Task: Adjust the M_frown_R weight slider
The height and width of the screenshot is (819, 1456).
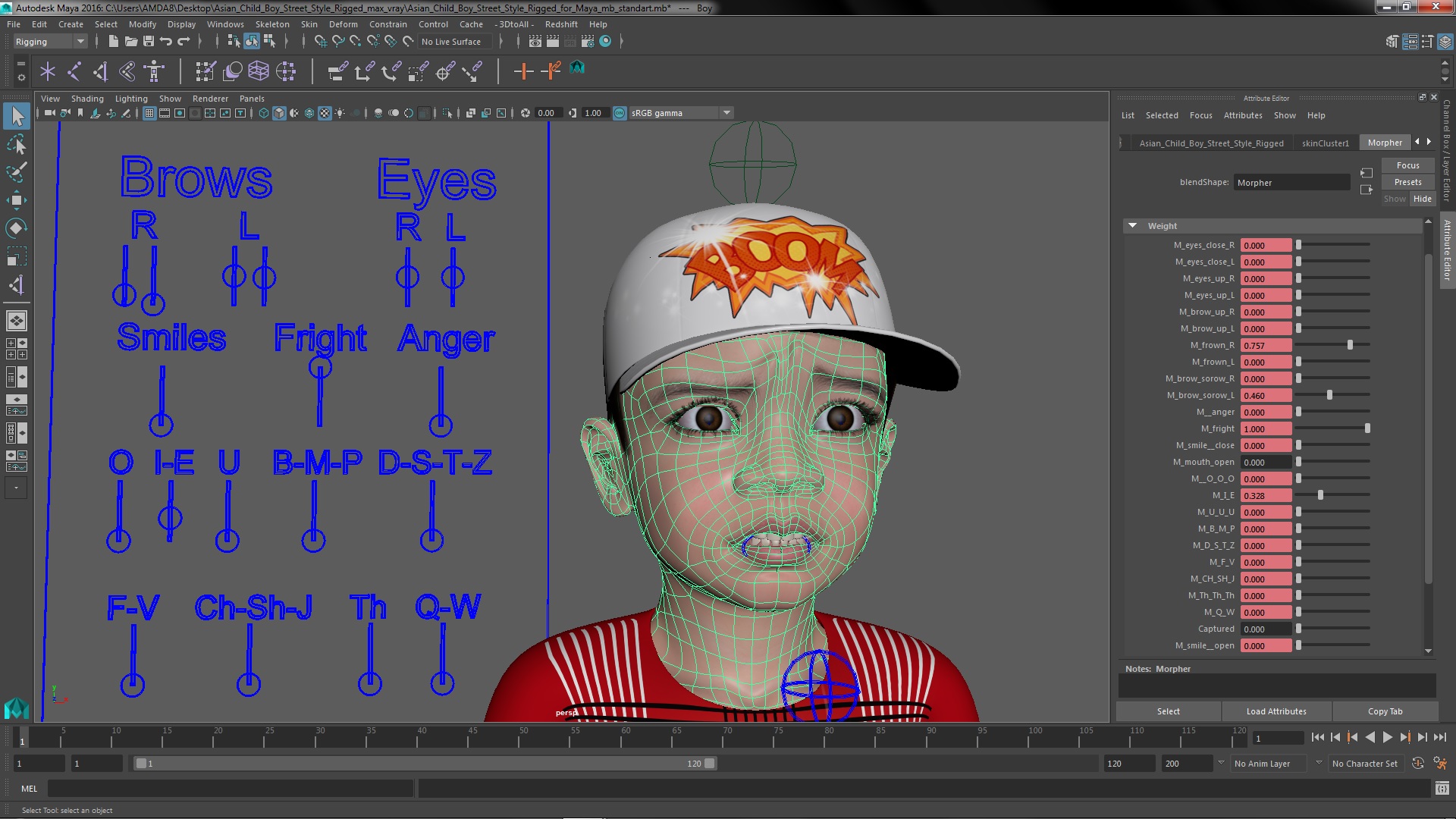Action: [x=1350, y=345]
